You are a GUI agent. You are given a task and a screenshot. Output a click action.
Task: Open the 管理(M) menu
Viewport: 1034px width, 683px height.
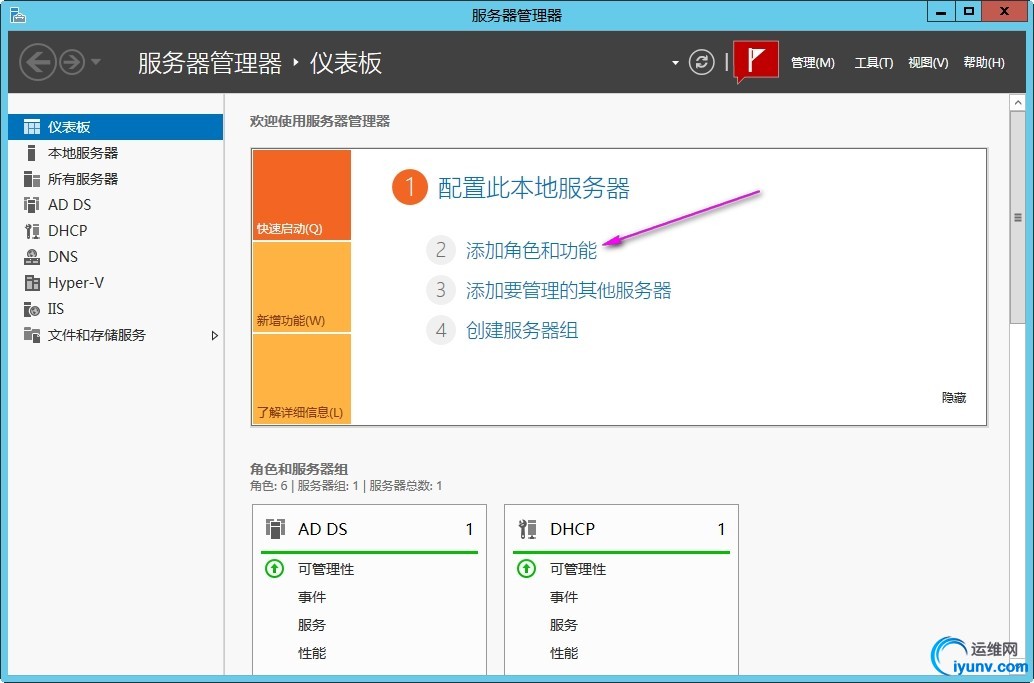pos(812,63)
